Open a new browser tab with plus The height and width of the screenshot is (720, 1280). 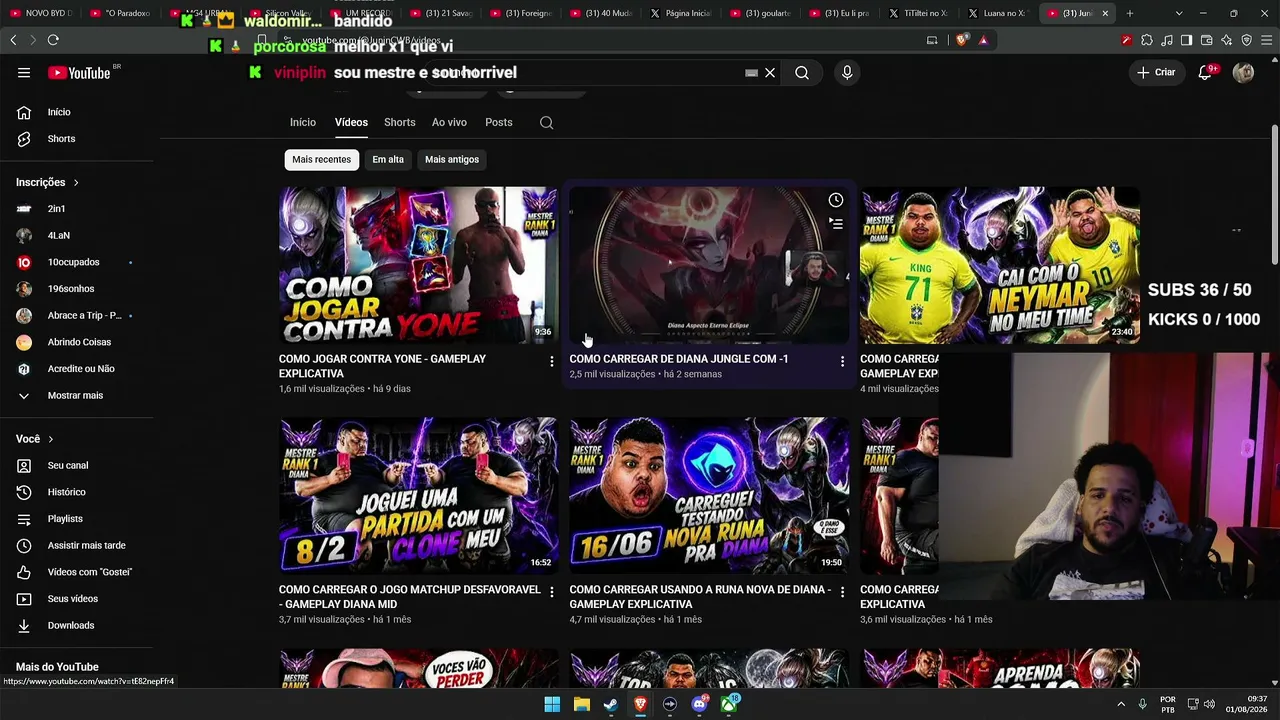1130,13
